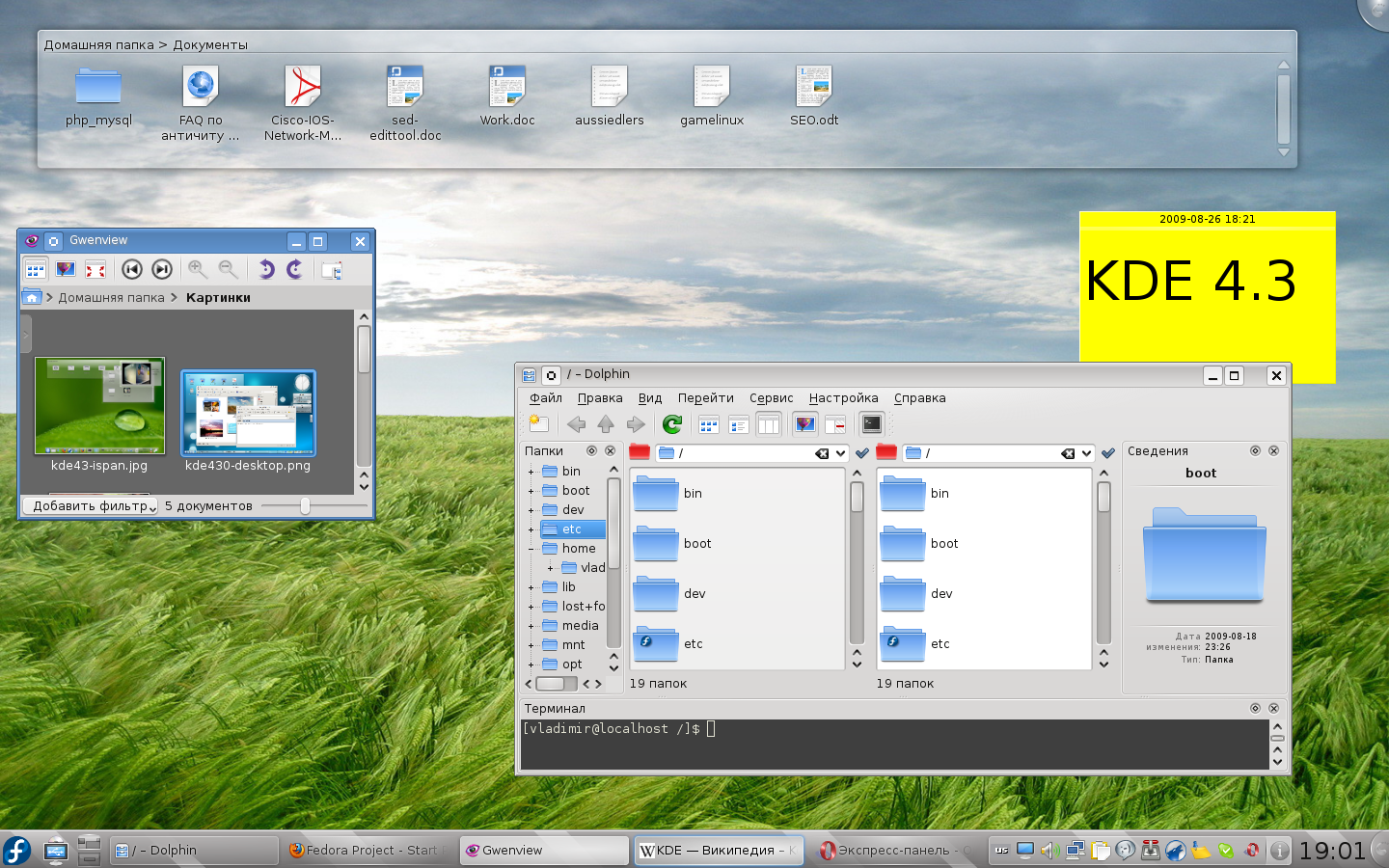Toggle Dolphin's column view mode
Screen dimensions: 1389x868
769,424
